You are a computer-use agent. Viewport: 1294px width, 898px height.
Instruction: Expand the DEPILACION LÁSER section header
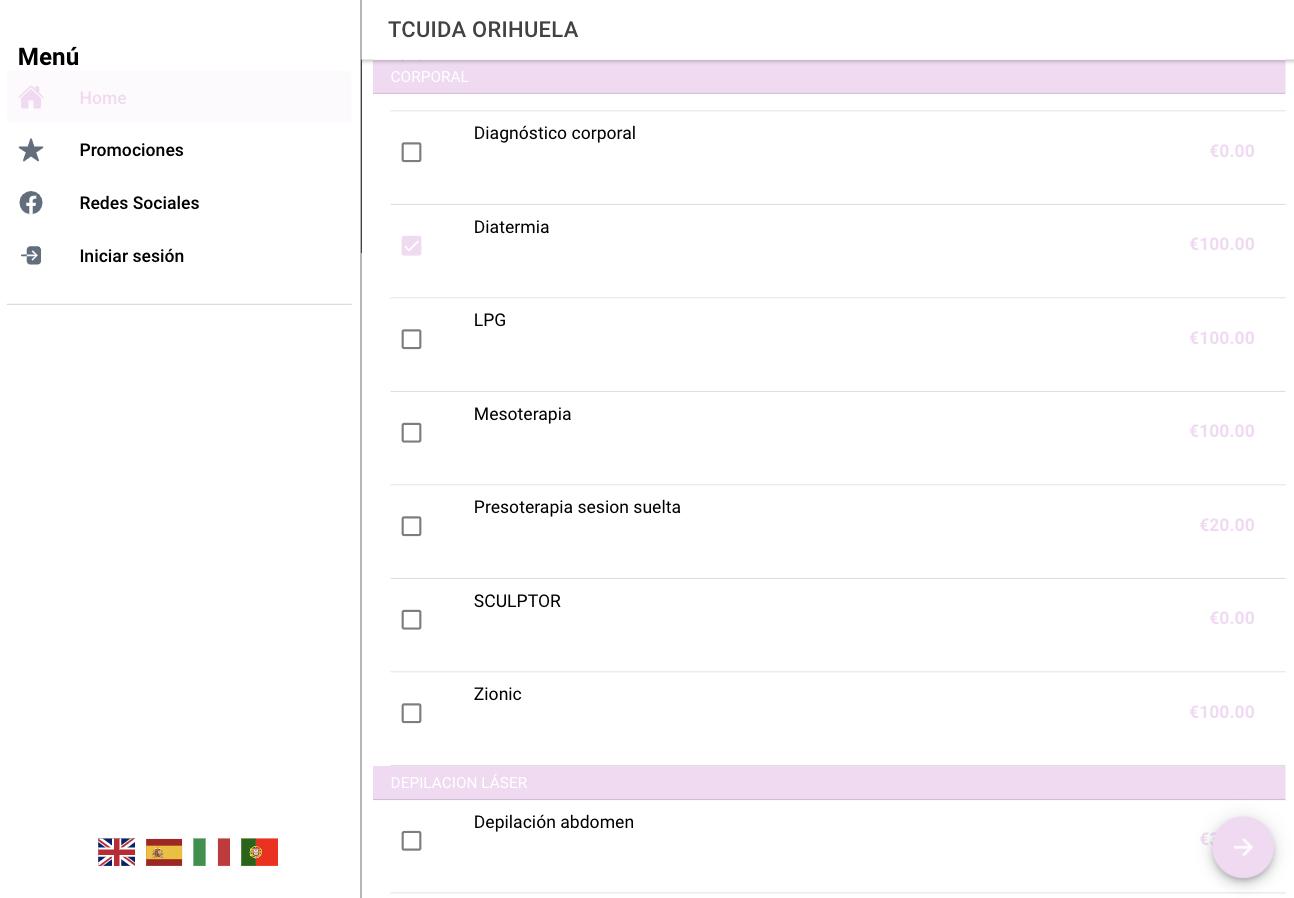click(x=829, y=783)
